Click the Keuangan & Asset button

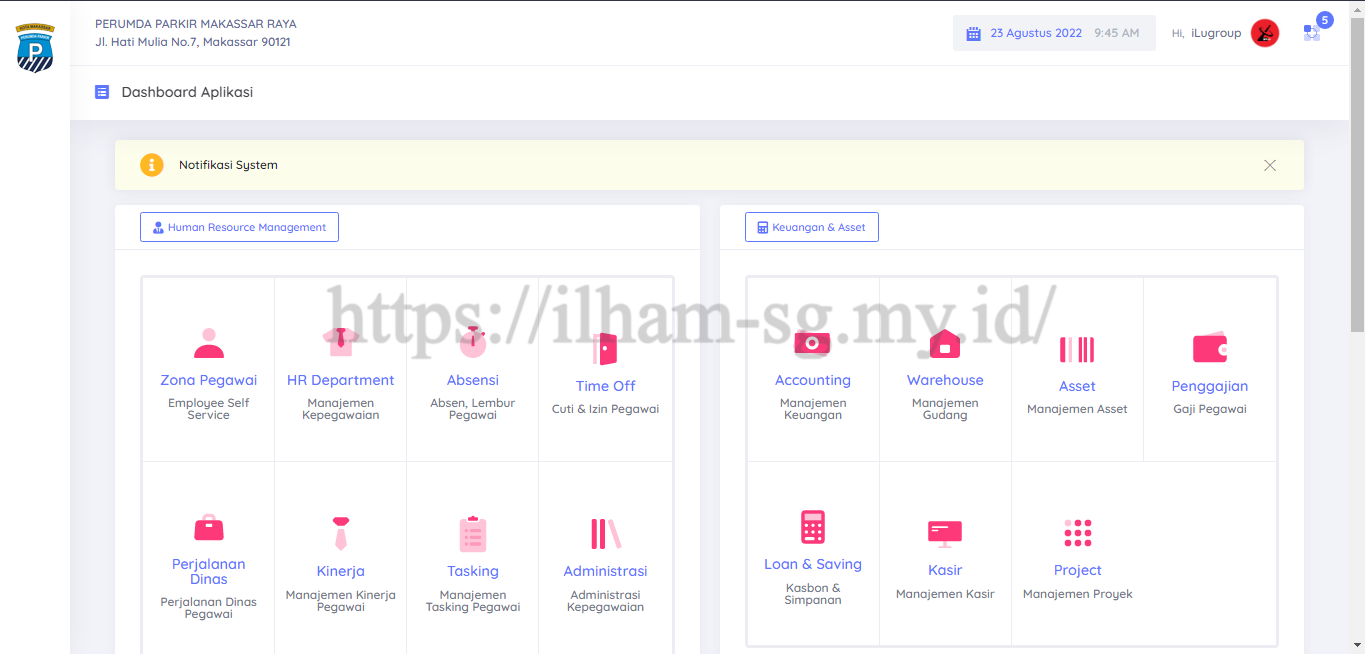811,227
